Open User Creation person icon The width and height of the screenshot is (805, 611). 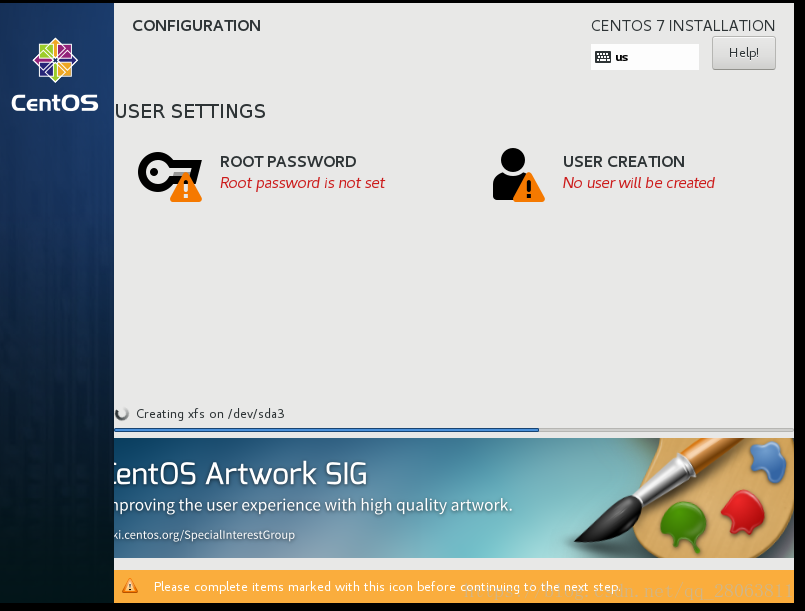pos(518,175)
